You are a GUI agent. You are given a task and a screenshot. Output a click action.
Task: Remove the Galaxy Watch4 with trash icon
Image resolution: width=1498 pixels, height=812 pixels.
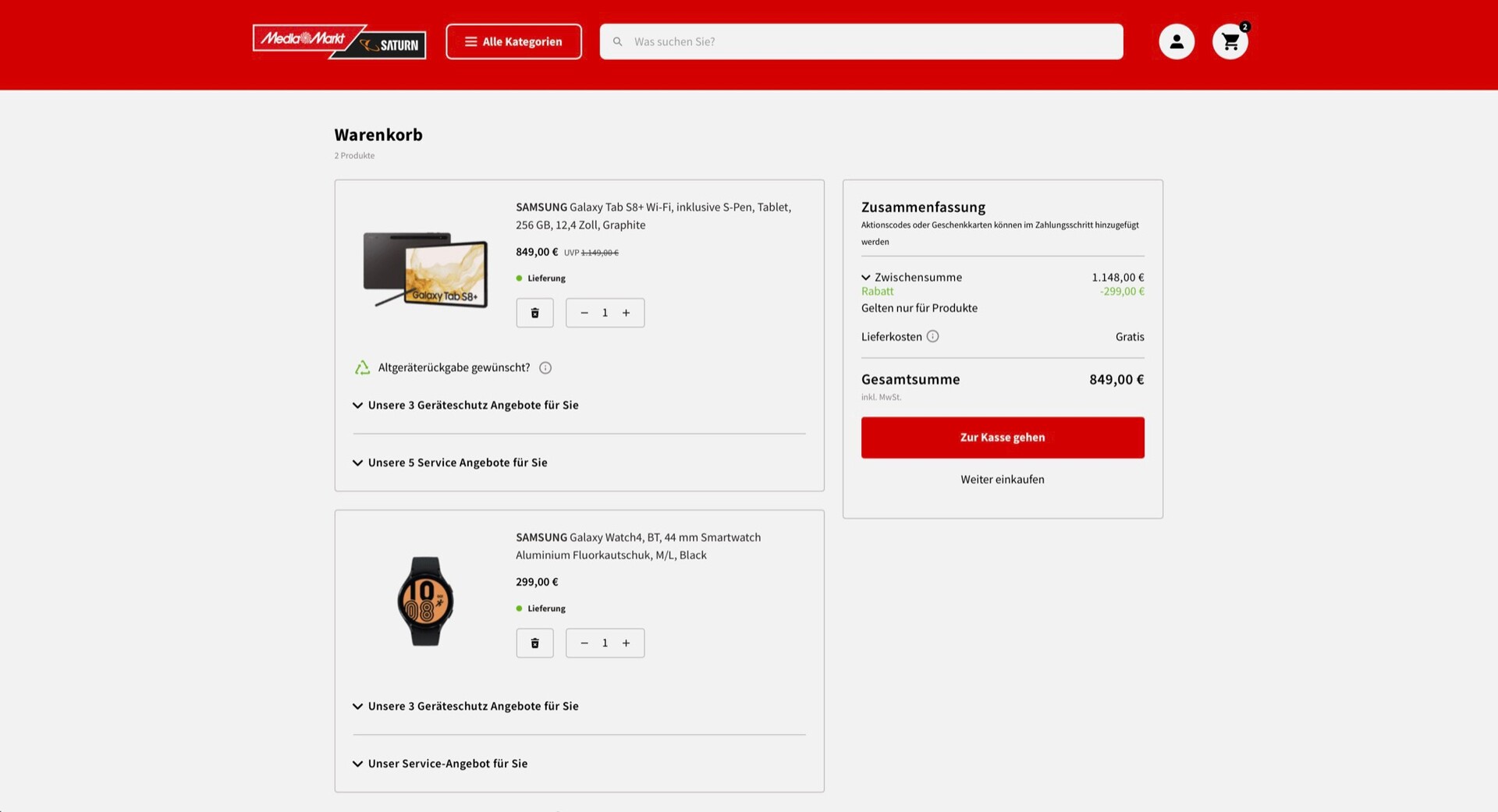pyautogui.click(x=534, y=643)
